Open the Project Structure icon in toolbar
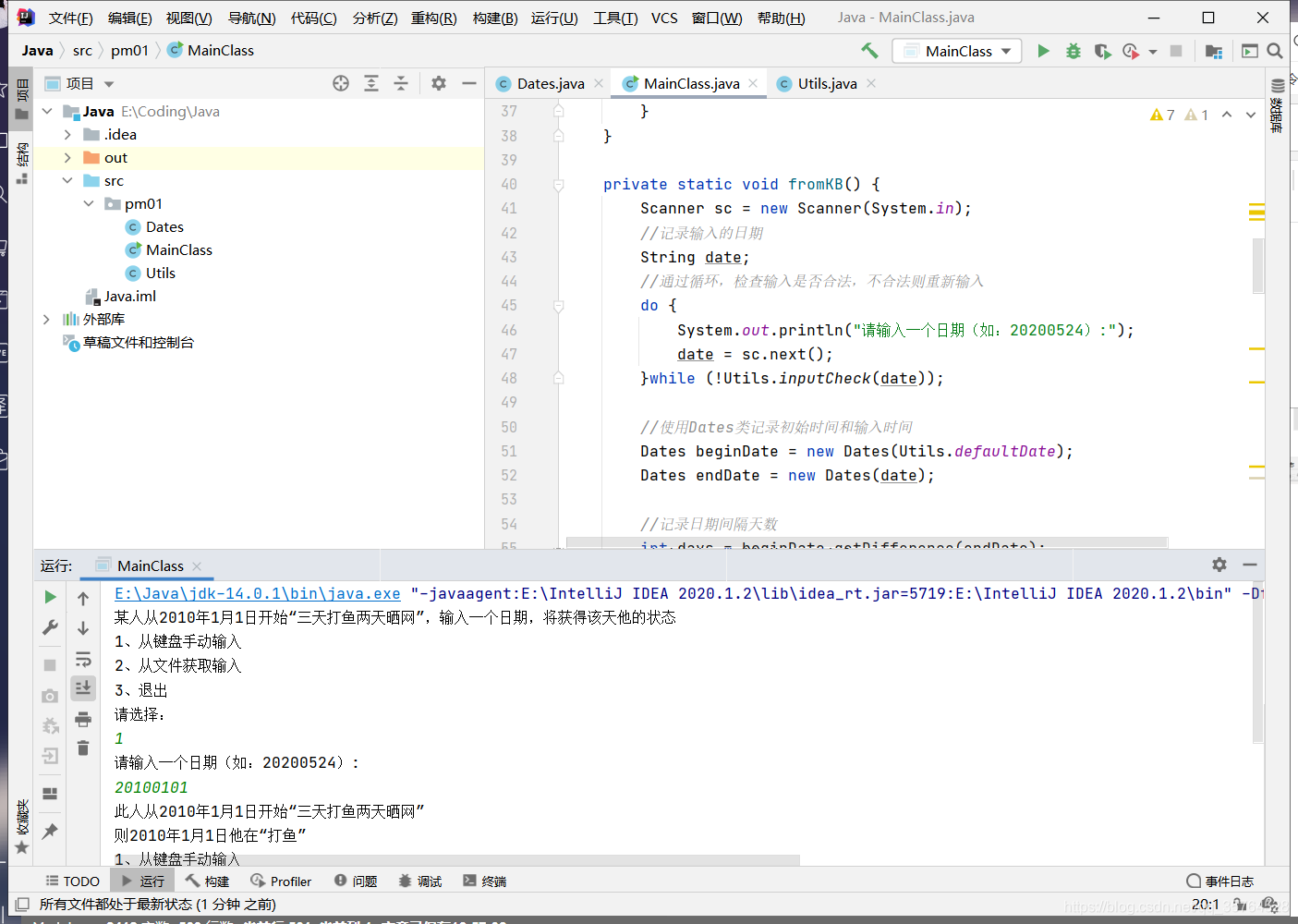The height and width of the screenshot is (924, 1298). [1214, 51]
